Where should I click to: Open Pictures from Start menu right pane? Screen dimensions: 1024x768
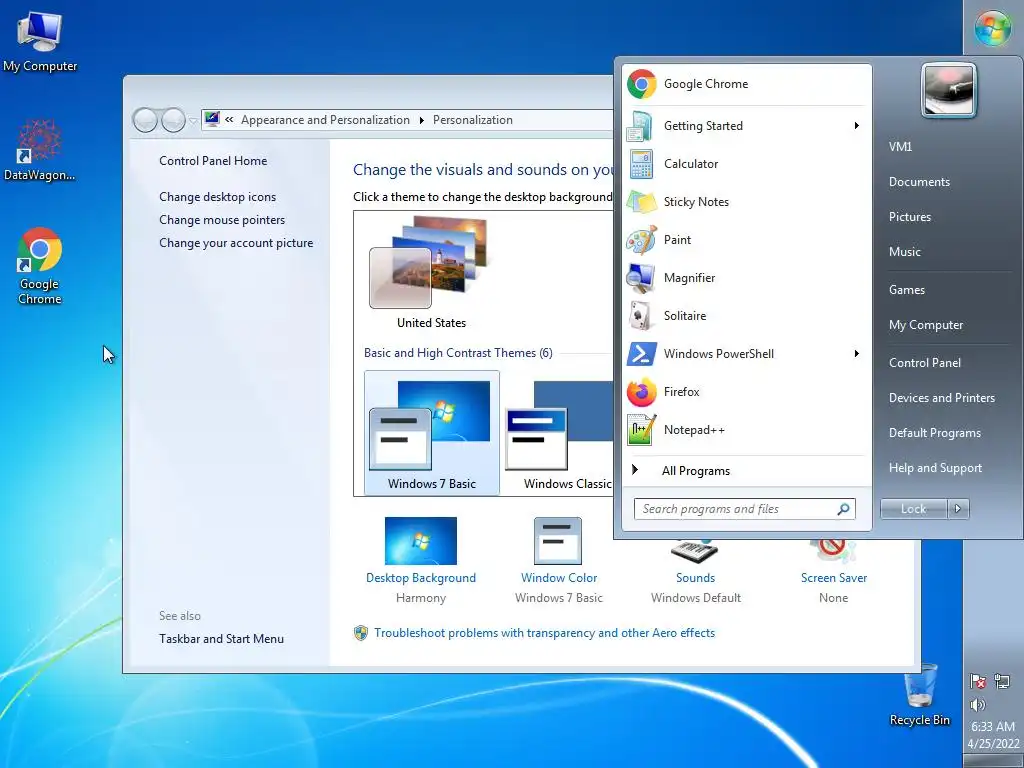pos(910,217)
